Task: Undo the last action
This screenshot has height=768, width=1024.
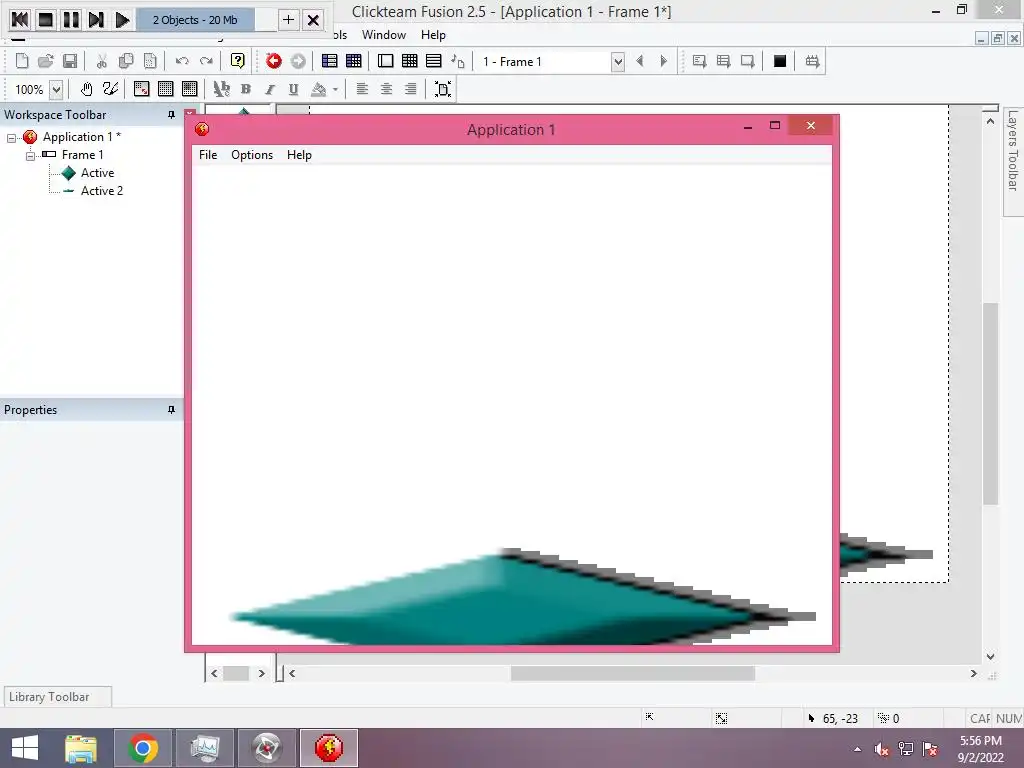Action: click(182, 61)
